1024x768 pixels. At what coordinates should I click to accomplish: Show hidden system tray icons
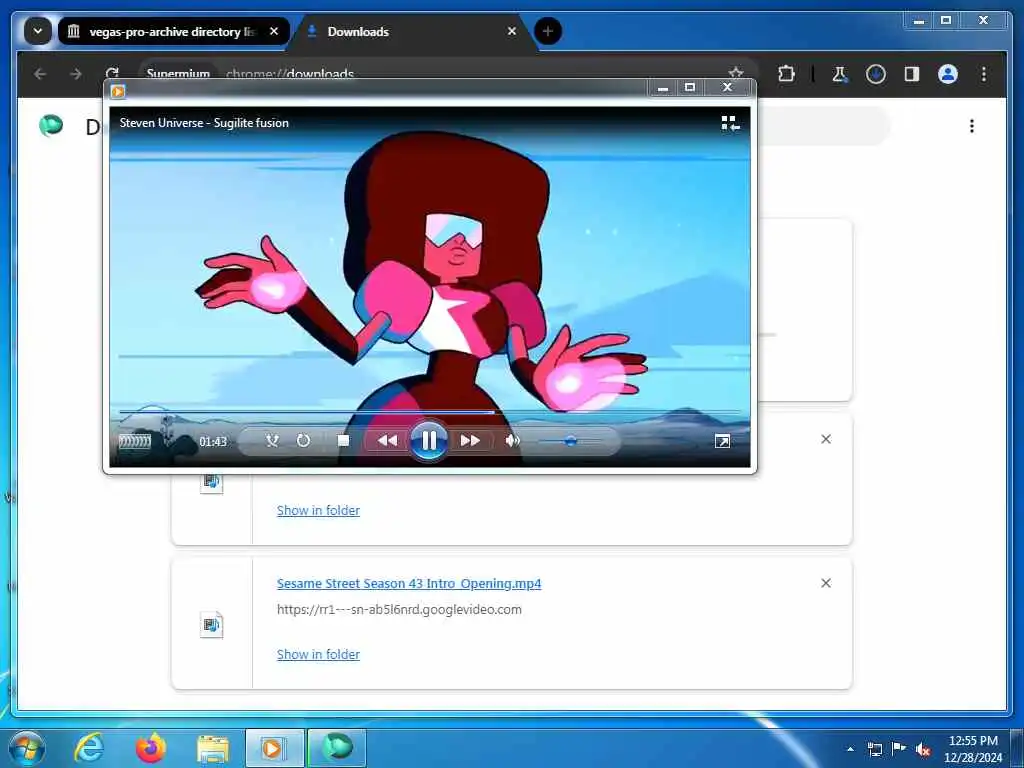pos(850,749)
